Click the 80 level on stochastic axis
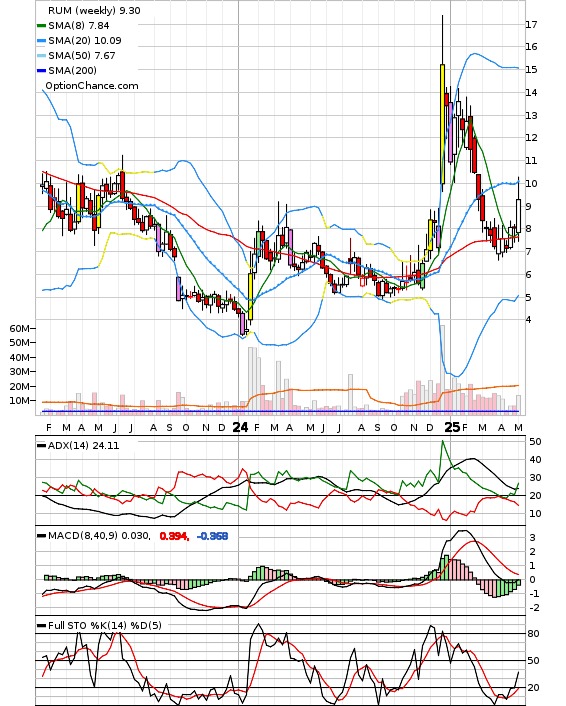 [x=534, y=634]
